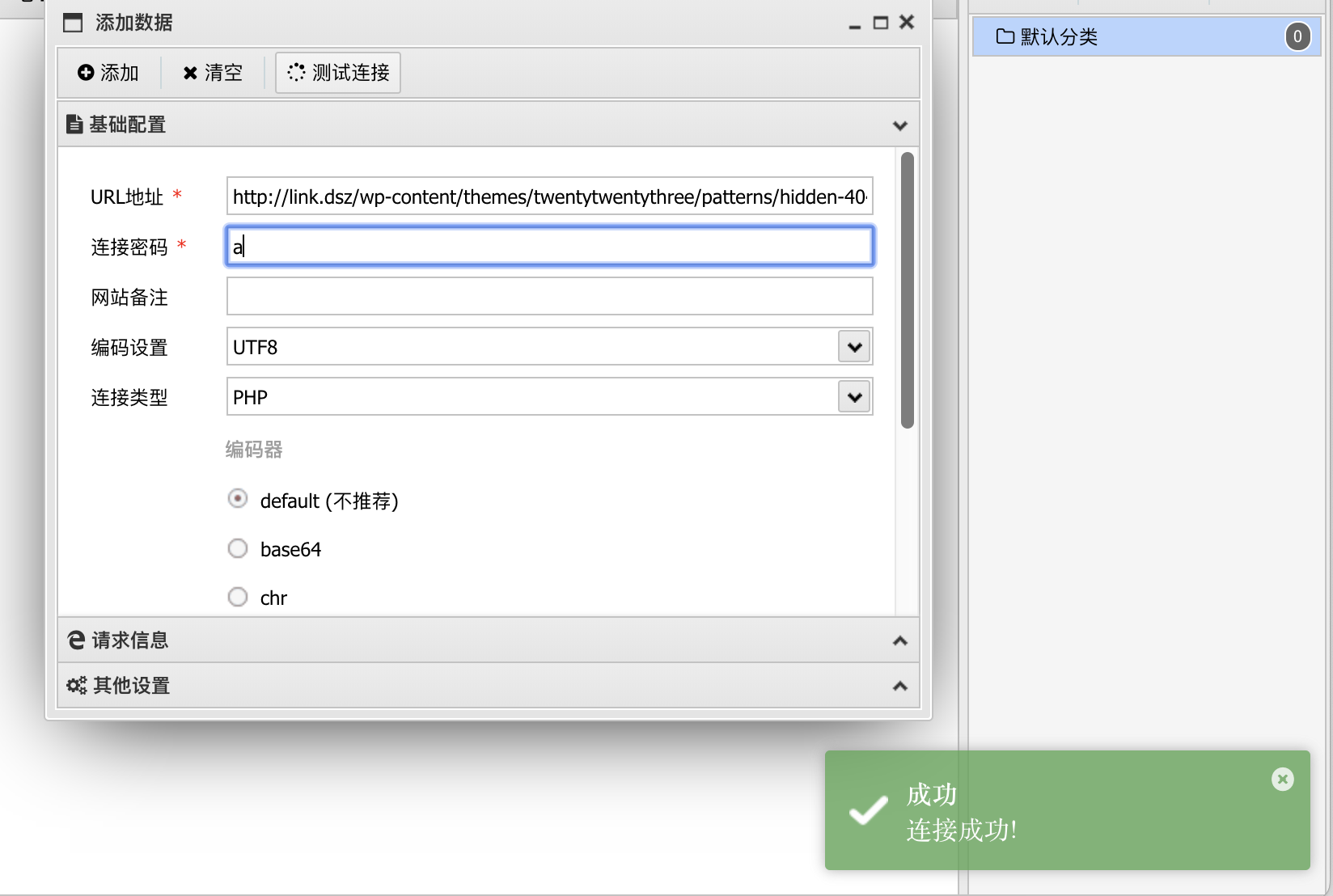Open the 连接类型 PHP dropdown
The image size is (1333, 896).
[854, 397]
